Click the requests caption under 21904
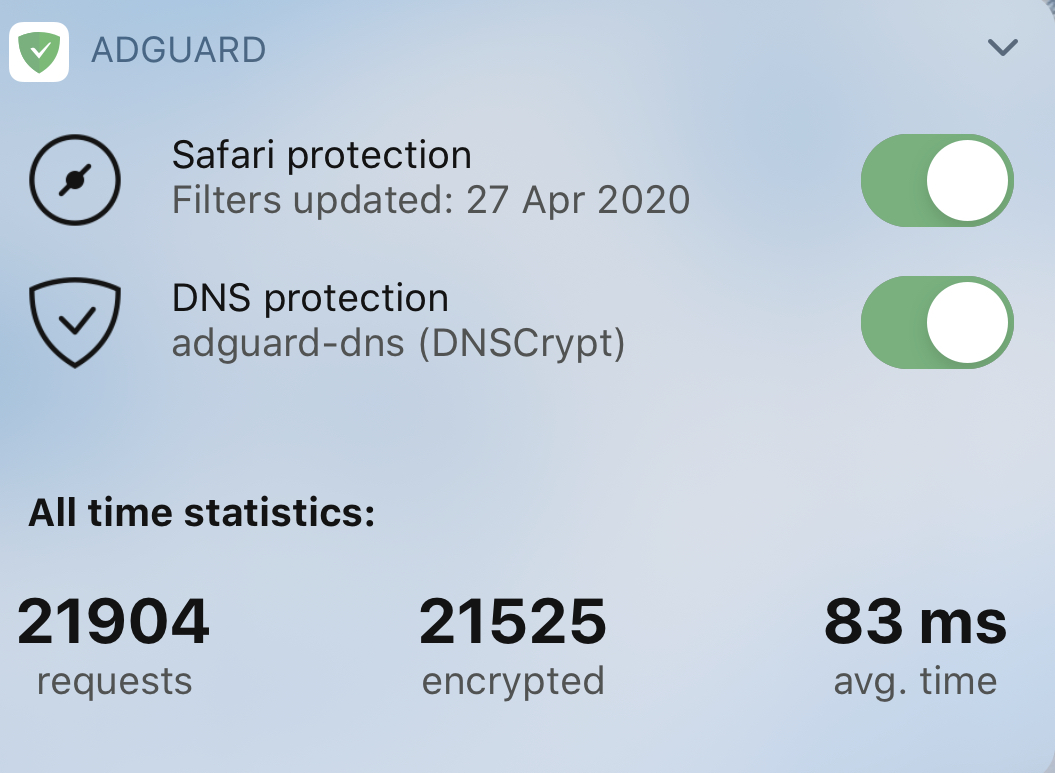The height and width of the screenshot is (773, 1055). [114, 682]
